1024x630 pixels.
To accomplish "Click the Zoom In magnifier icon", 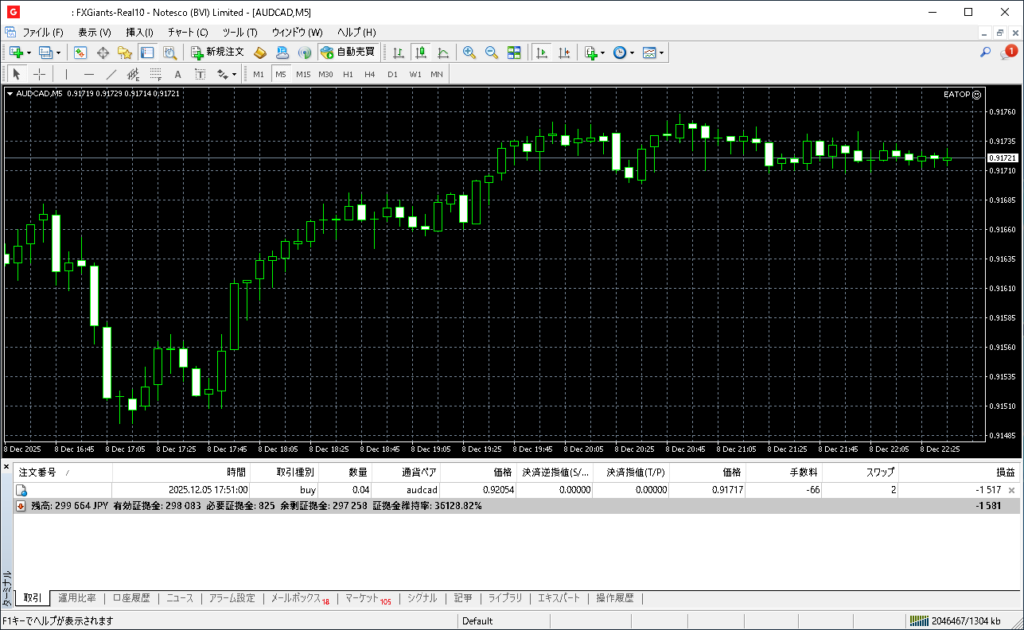I will [468, 52].
